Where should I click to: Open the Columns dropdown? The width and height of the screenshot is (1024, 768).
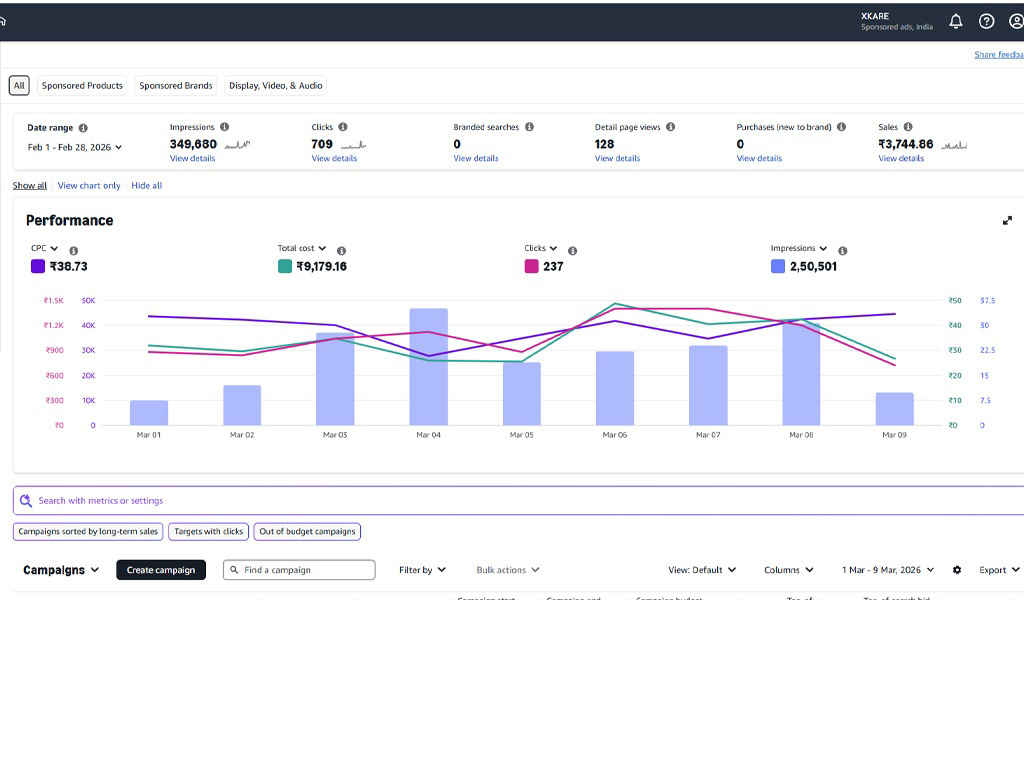point(789,570)
